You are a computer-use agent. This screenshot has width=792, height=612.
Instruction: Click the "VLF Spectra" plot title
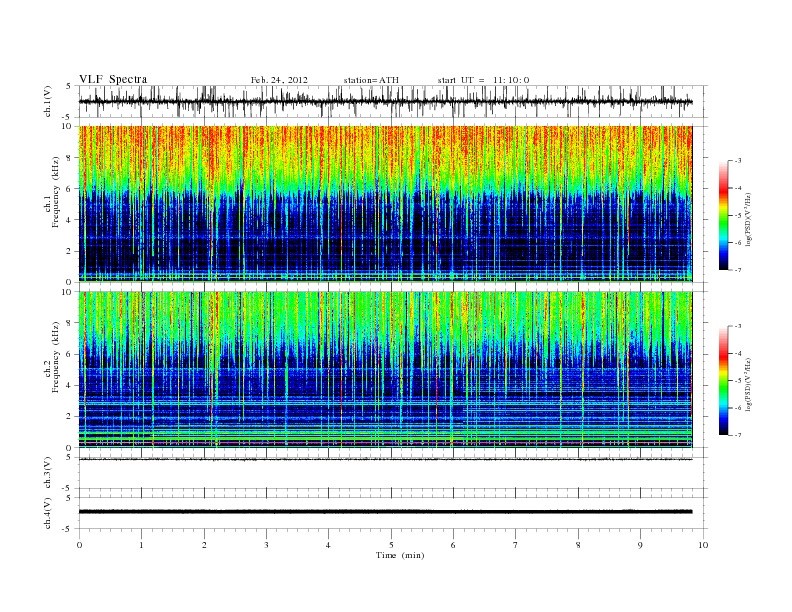[x=113, y=79]
